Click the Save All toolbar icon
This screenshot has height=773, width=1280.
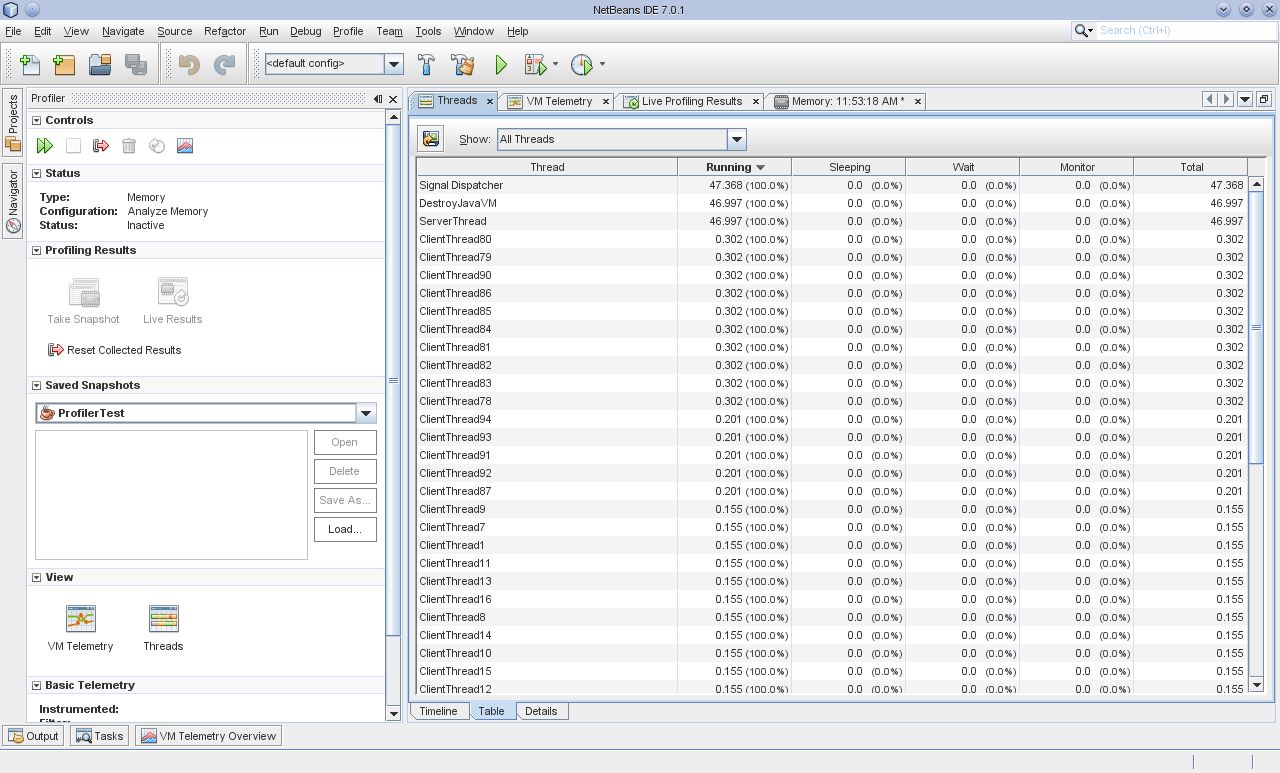pos(136,64)
